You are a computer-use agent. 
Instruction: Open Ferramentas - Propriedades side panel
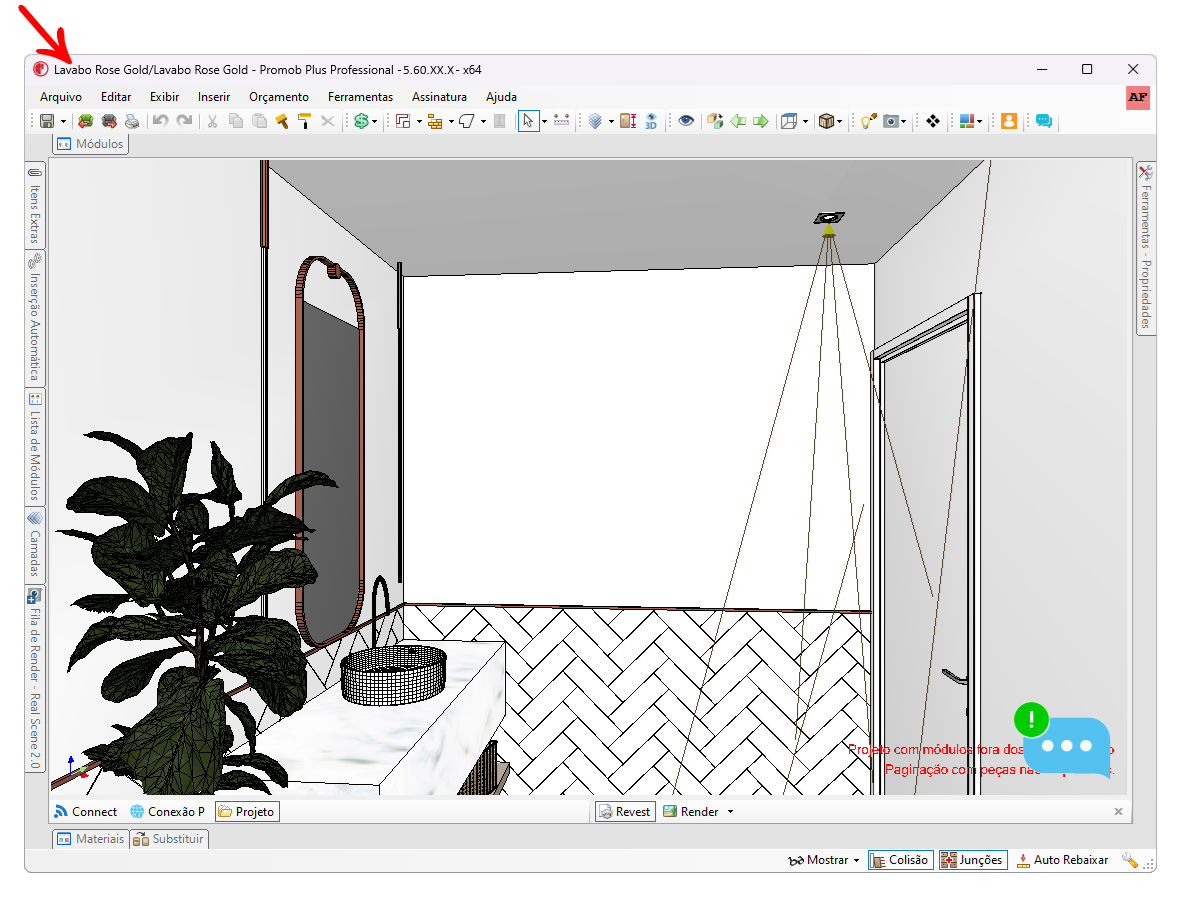point(1146,248)
